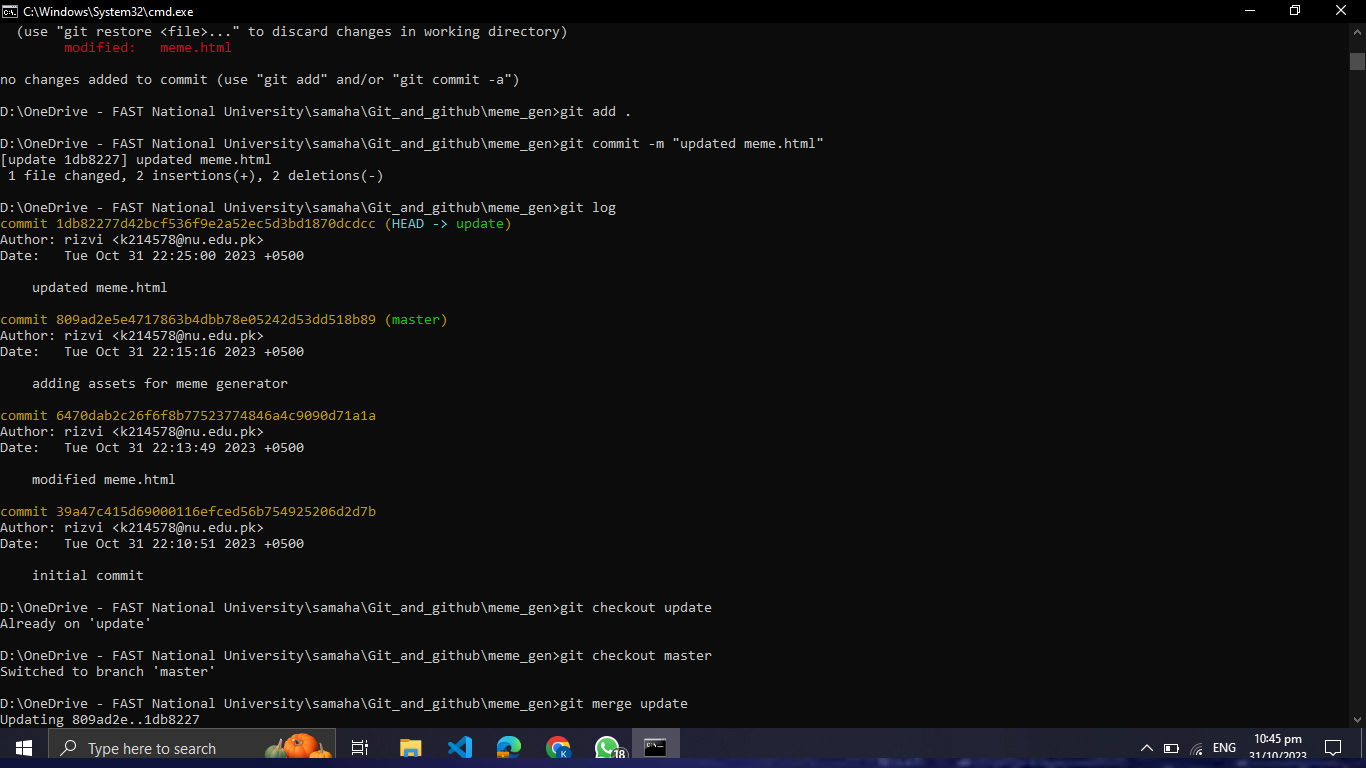Viewport: 1366px width, 768px height.
Task: Focus the running Command Prompt taskbar icon
Action: click(656, 747)
